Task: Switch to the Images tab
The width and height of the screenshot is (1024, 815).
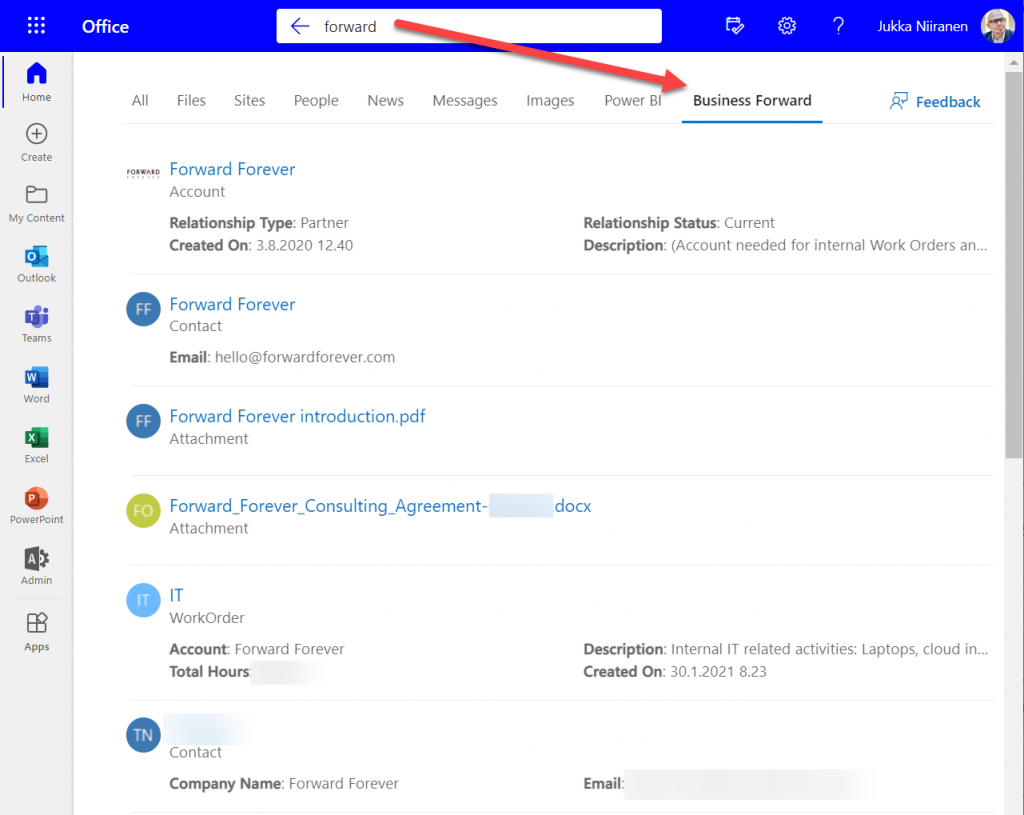Action: [550, 101]
